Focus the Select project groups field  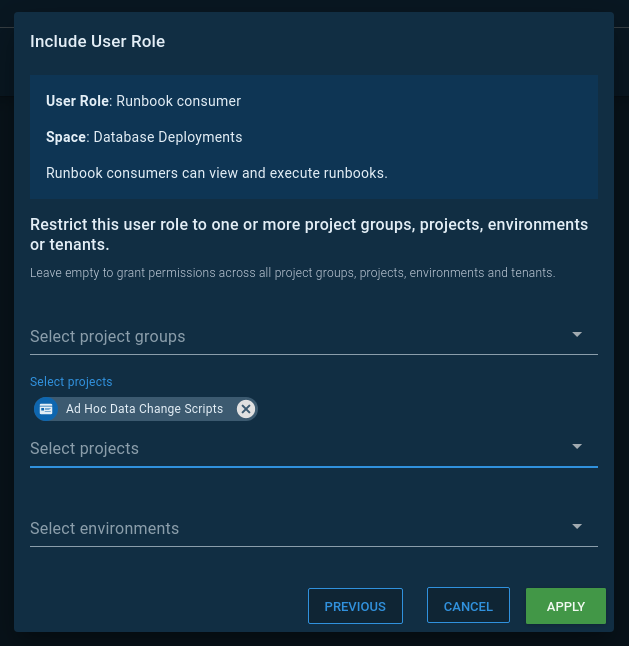point(290,336)
